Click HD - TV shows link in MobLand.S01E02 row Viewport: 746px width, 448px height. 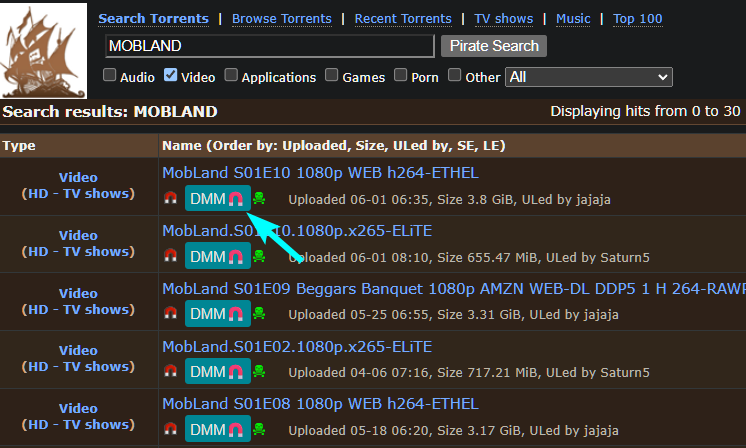click(78, 367)
